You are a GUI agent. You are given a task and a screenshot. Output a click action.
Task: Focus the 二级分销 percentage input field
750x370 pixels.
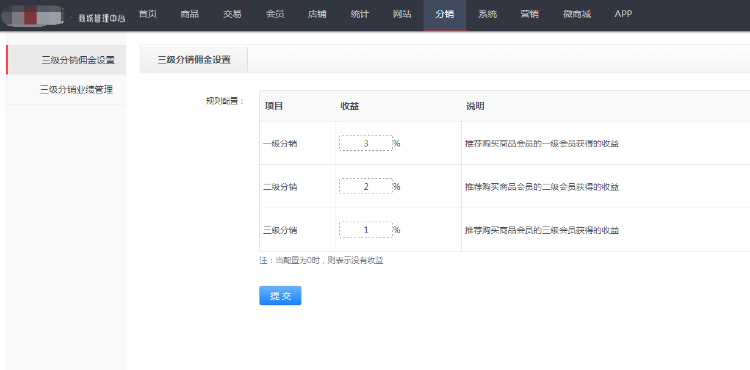click(366, 186)
